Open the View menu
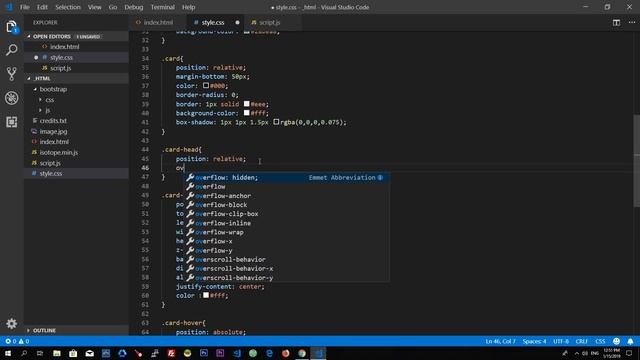This screenshot has width=640, height=360. click(95, 7)
